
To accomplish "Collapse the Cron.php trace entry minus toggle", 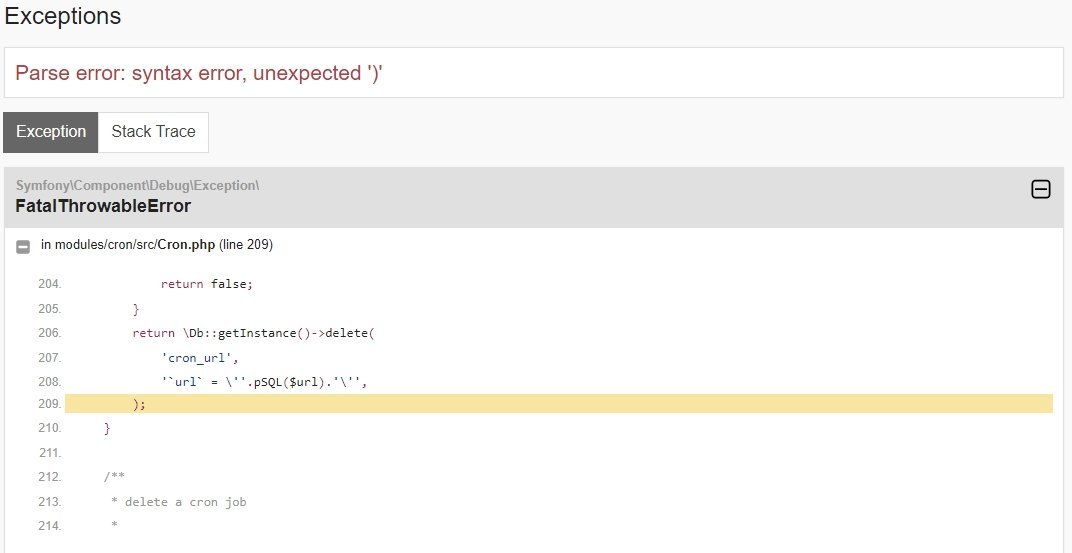I will click(x=23, y=247).
